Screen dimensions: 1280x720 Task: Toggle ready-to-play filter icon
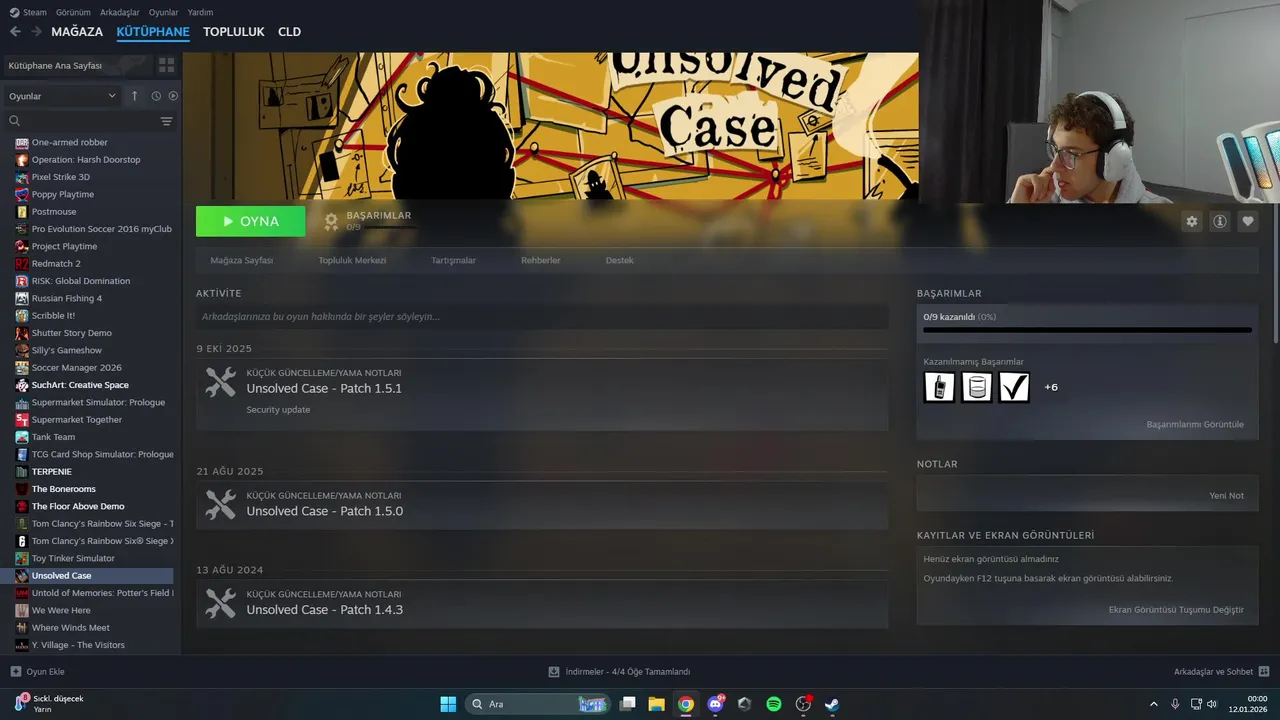173,96
